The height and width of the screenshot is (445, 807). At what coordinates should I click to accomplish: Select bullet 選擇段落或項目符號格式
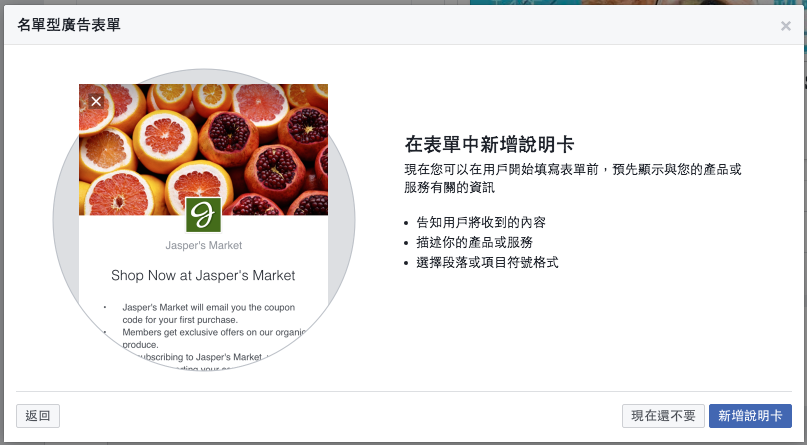coord(487,263)
